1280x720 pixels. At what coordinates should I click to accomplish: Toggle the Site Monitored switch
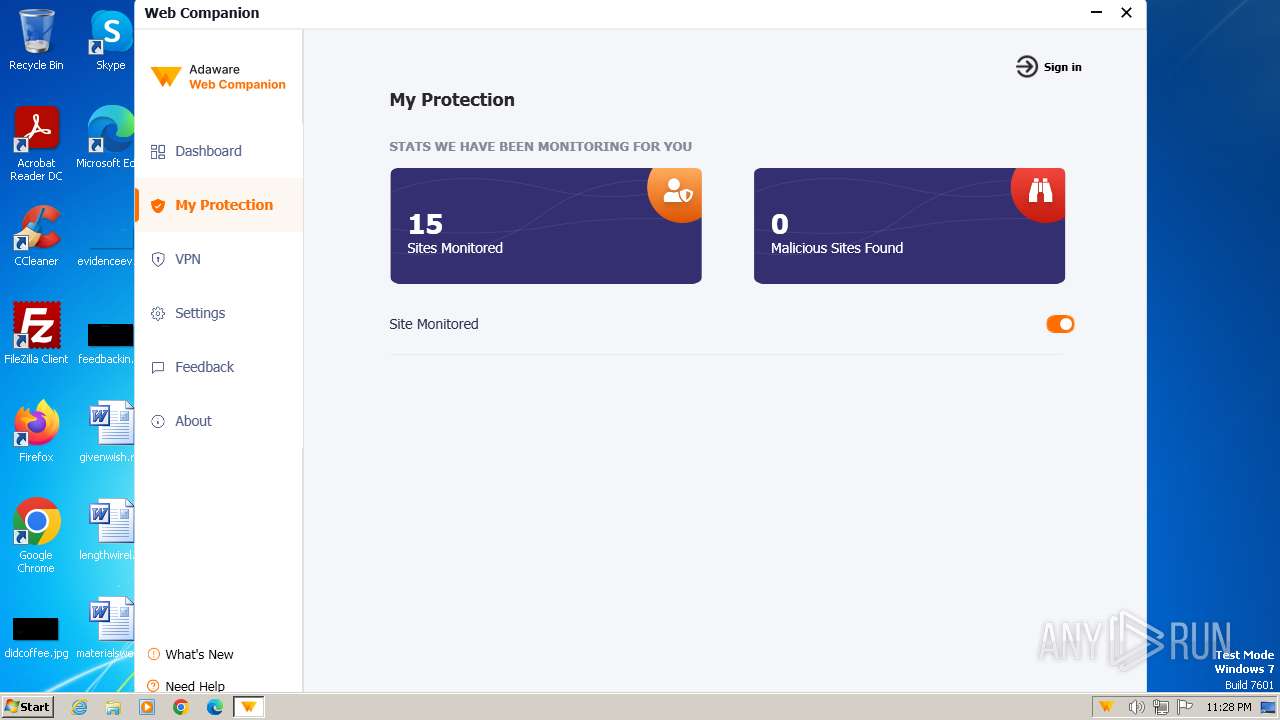pyautogui.click(x=1060, y=324)
